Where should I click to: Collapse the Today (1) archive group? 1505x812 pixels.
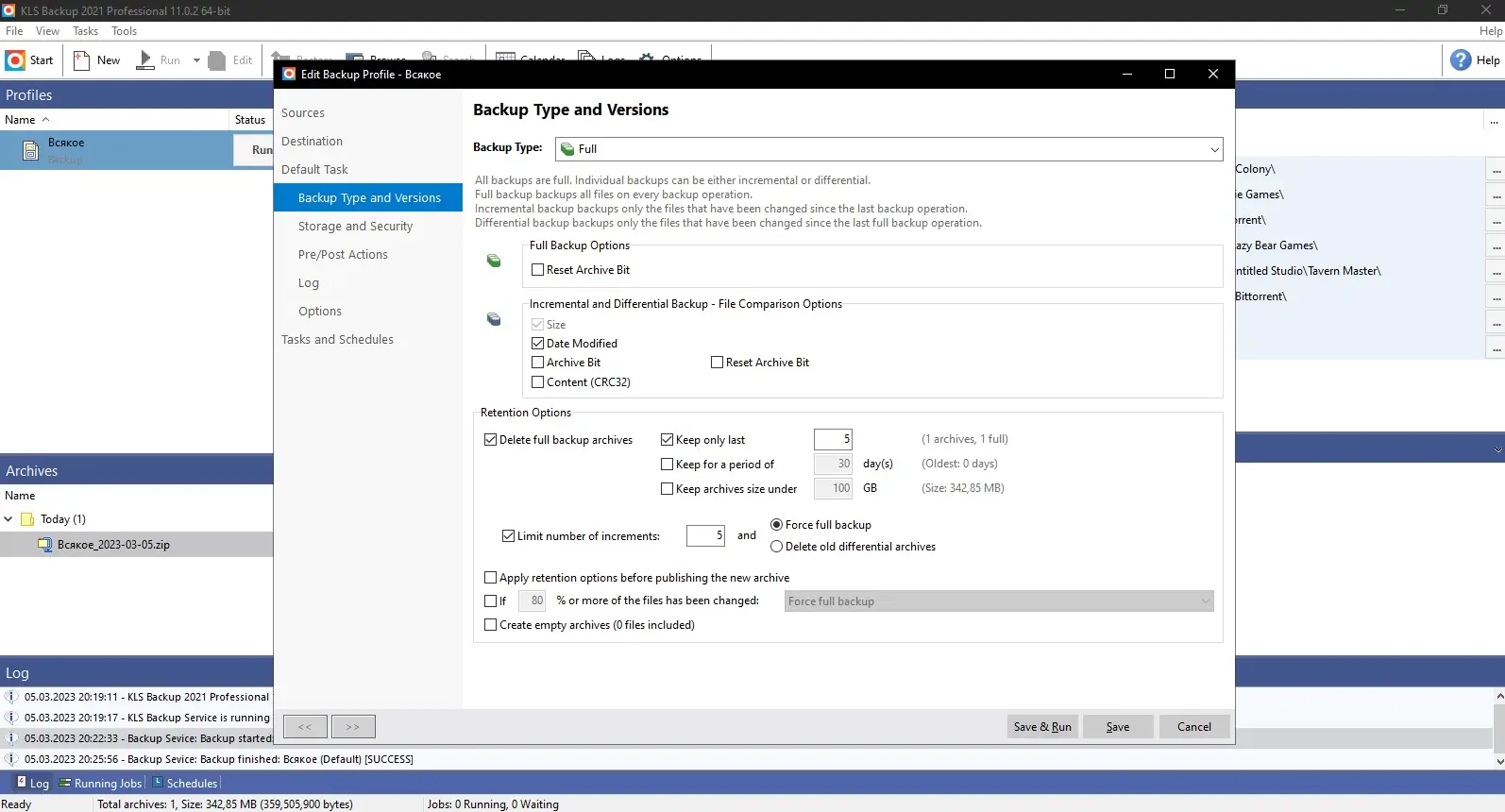[8, 519]
